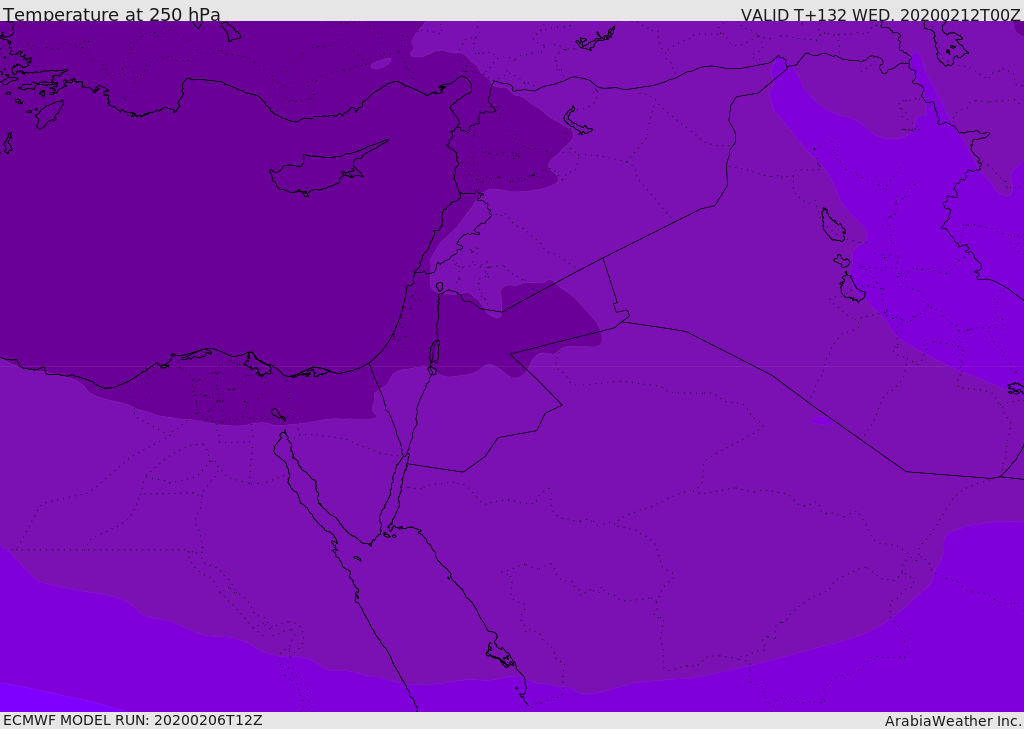Click the Sea of Galilee outline

click(439, 287)
